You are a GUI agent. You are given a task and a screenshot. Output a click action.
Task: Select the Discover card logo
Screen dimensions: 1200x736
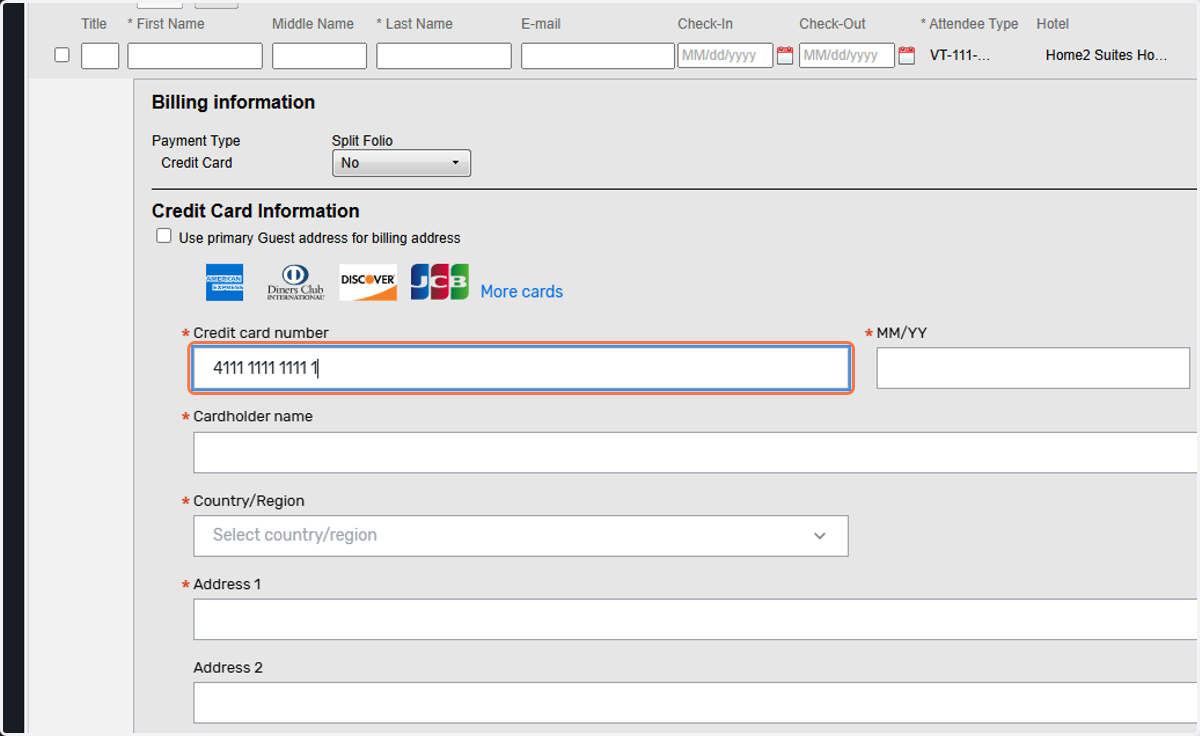point(368,282)
